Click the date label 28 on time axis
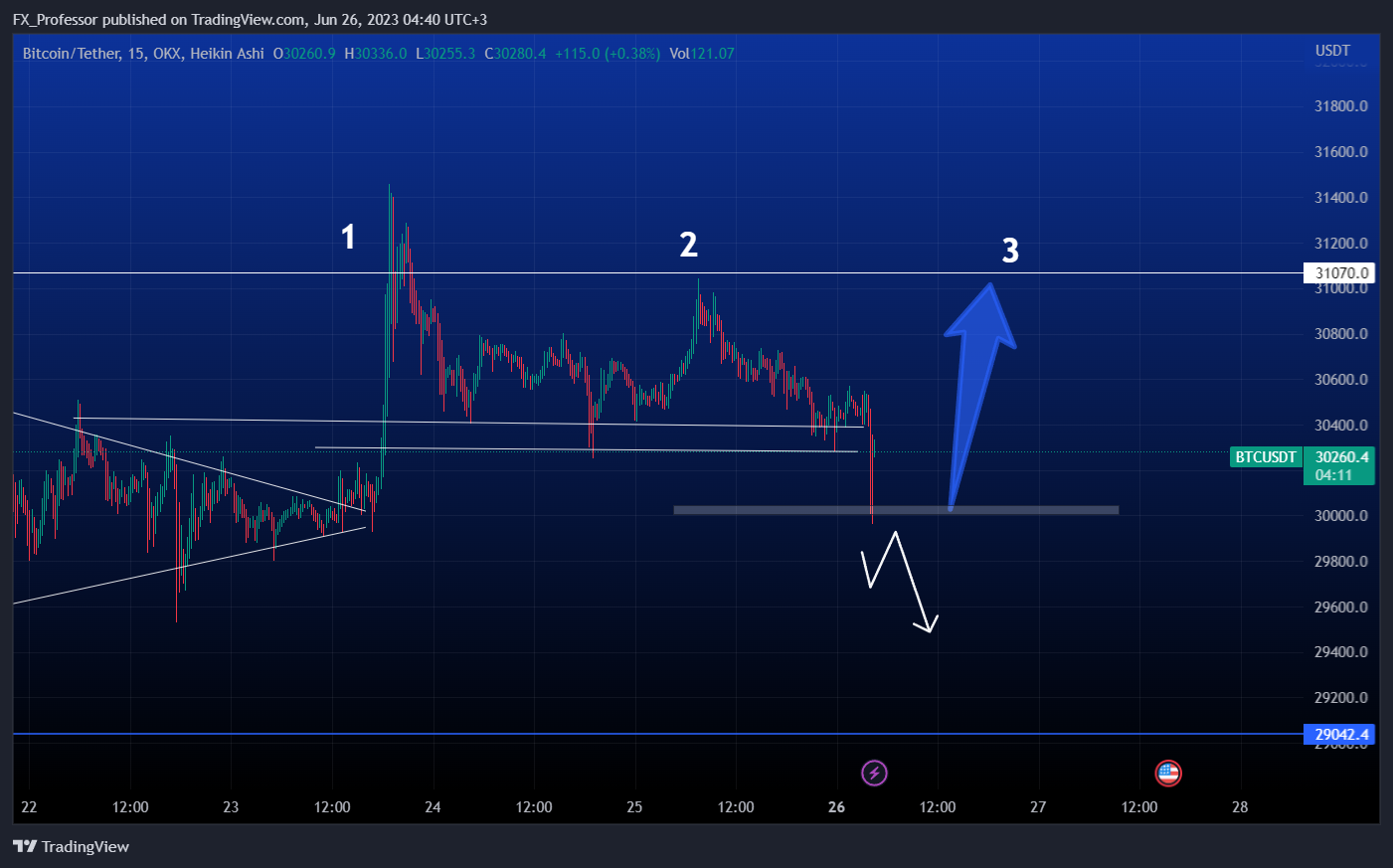The width and height of the screenshot is (1393, 868). coord(1240,807)
